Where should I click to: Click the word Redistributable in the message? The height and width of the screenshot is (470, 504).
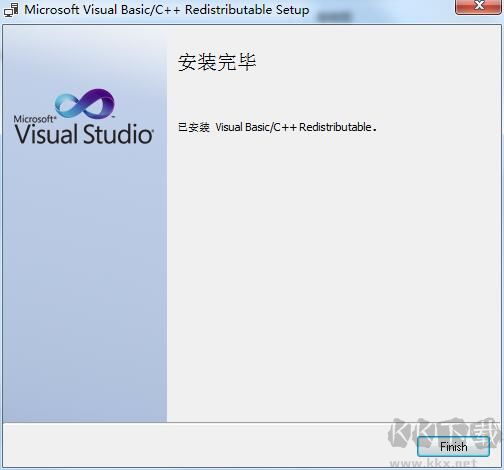click(x=335, y=127)
